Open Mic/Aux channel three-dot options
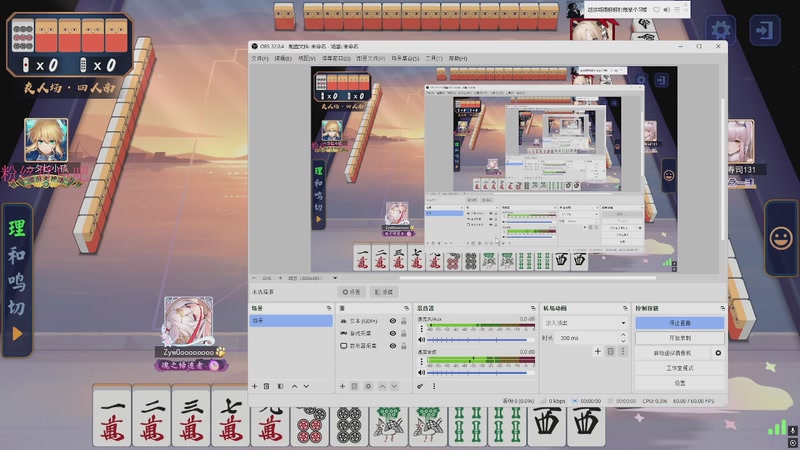The width and height of the screenshot is (800, 450). pyautogui.click(x=422, y=329)
